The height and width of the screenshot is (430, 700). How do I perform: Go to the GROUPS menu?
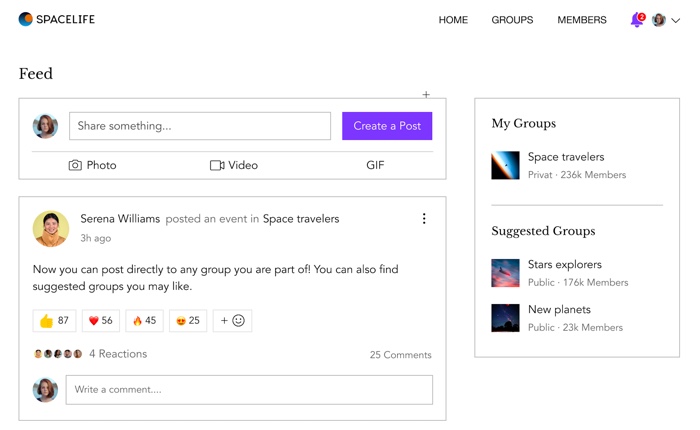pyautogui.click(x=512, y=20)
